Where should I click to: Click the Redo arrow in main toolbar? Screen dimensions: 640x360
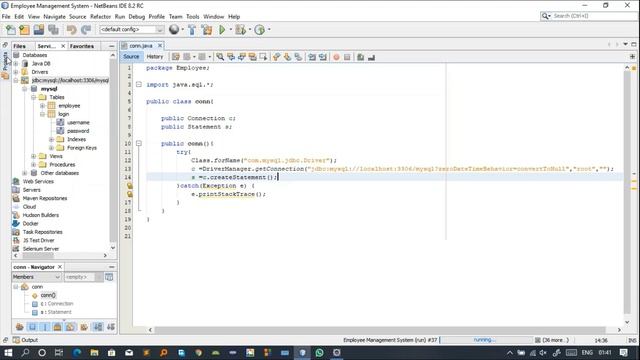click(x=86, y=30)
